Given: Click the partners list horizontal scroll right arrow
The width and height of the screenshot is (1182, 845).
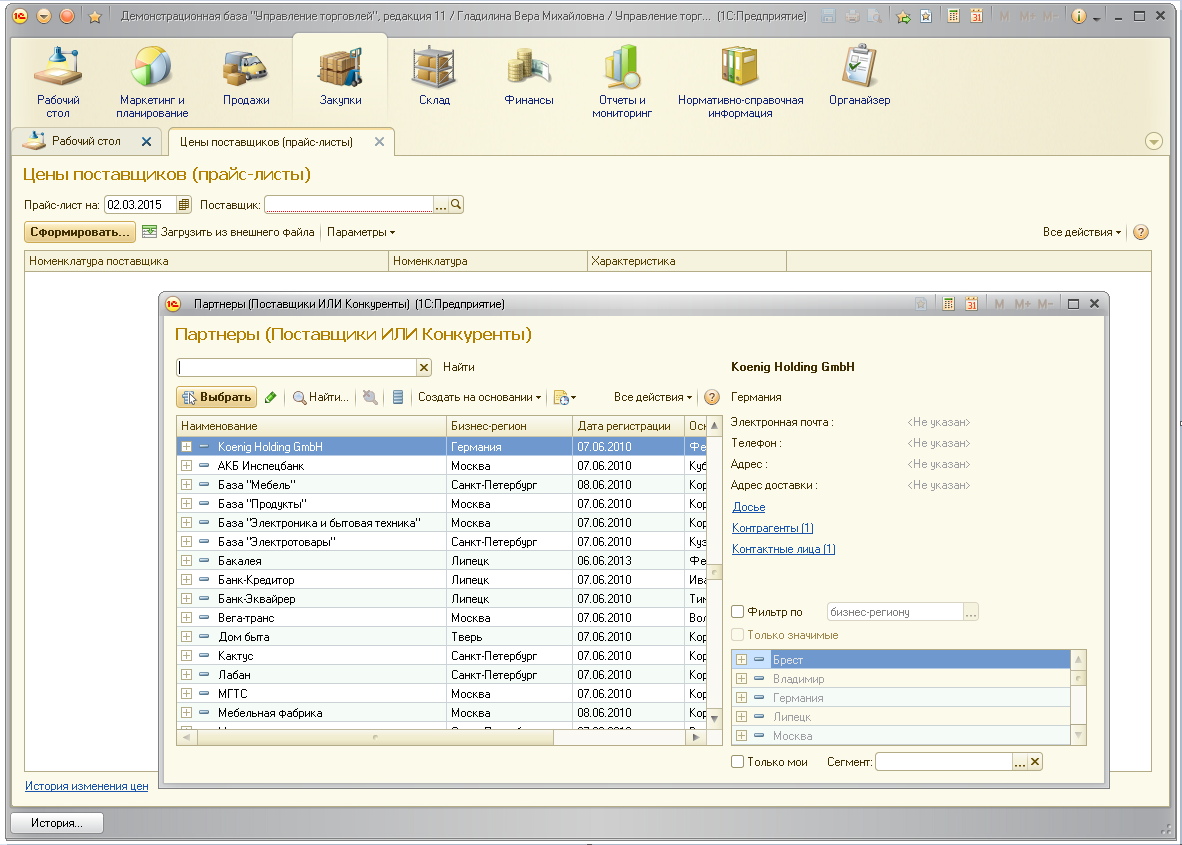Looking at the screenshot, I should (696, 737).
